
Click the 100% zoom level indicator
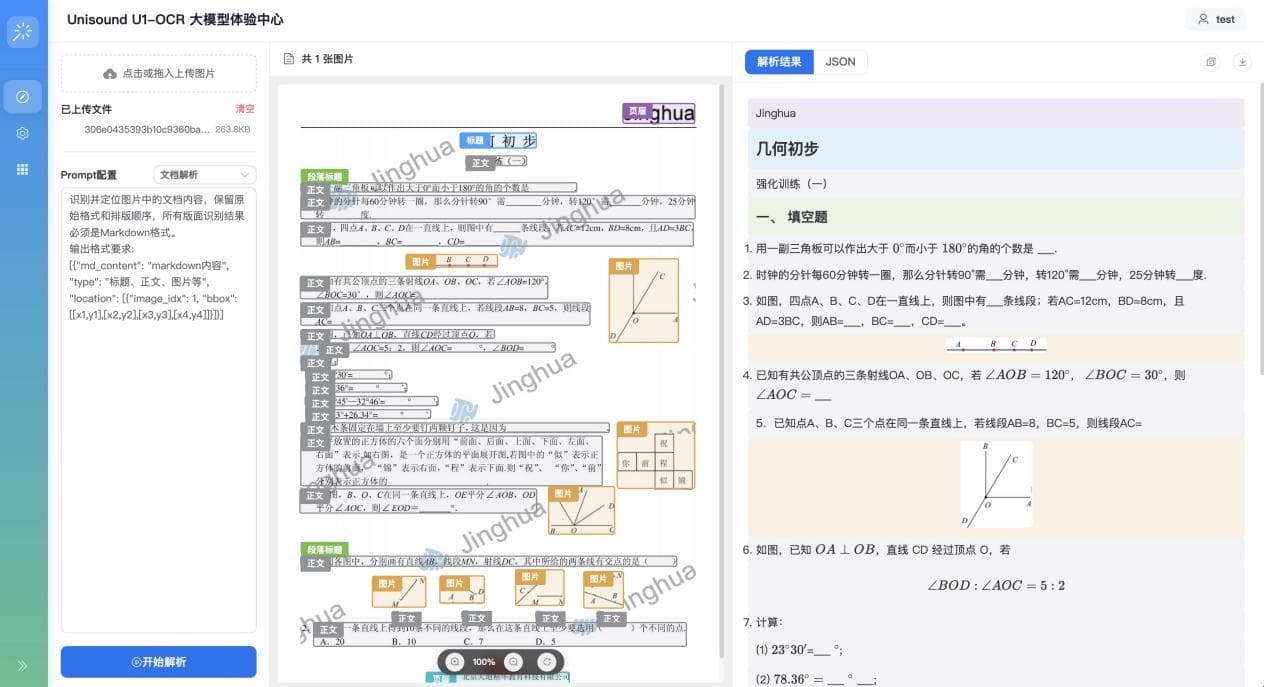(x=484, y=661)
